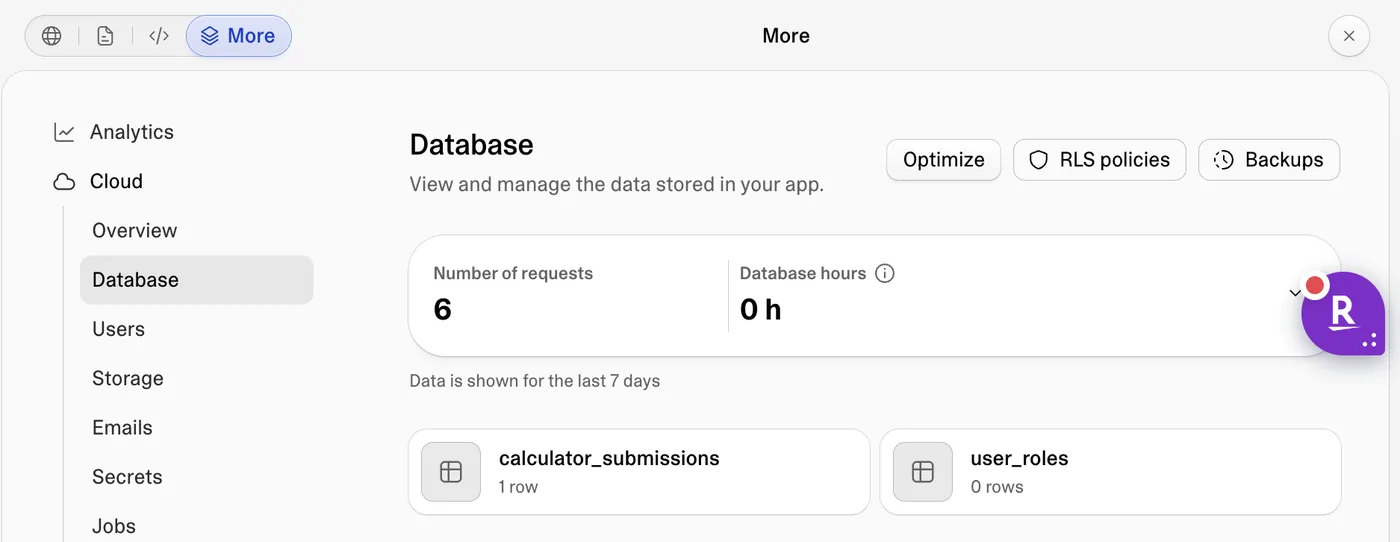Open Backups
This screenshot has height=542, width=1400.
click(1269, 160)
